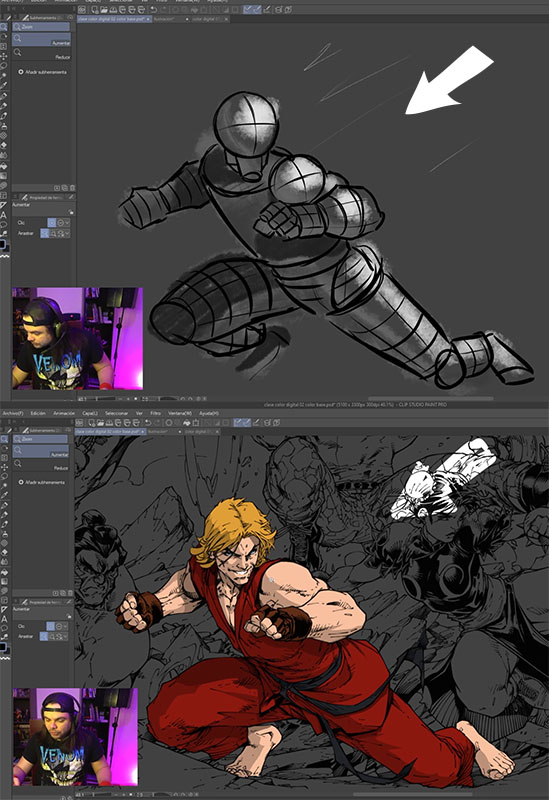Viewport: 549px width, 800px height.
Task: Open the Archivo menu in lower window
Action: click(x=12, y=413)
